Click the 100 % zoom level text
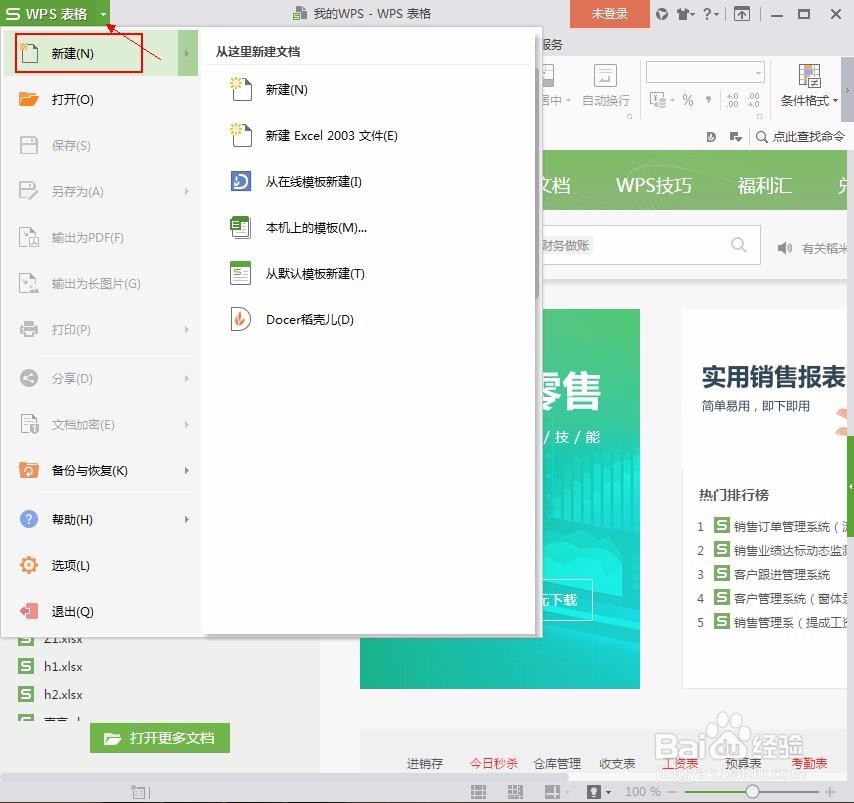The image size is (854, 803). (x=643, y=791)
